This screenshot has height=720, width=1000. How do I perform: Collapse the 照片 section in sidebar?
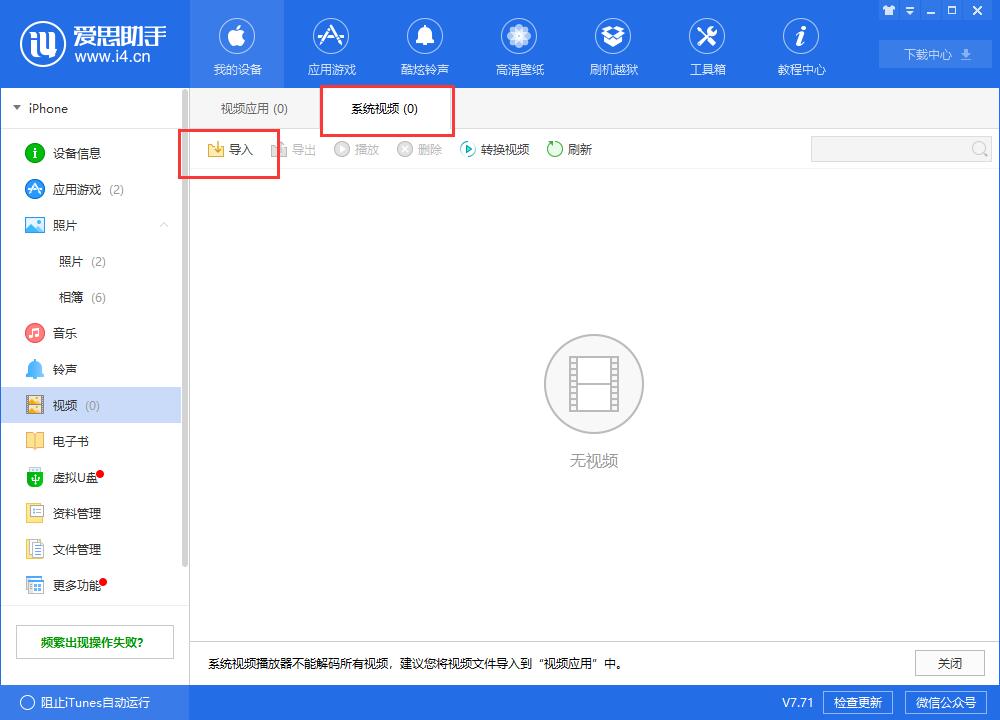pos(163,225)
